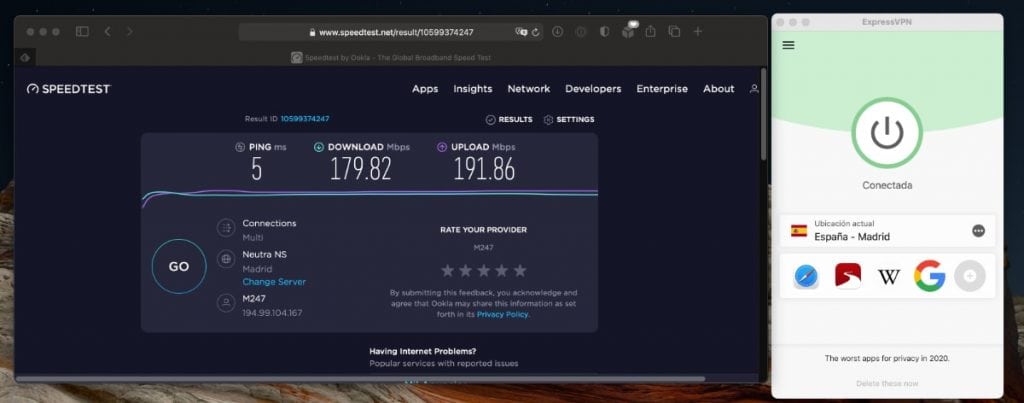This screenshot has height=403, width=1024.
Task: Click the Speedtest logo
Action: (x=69, y=89)
